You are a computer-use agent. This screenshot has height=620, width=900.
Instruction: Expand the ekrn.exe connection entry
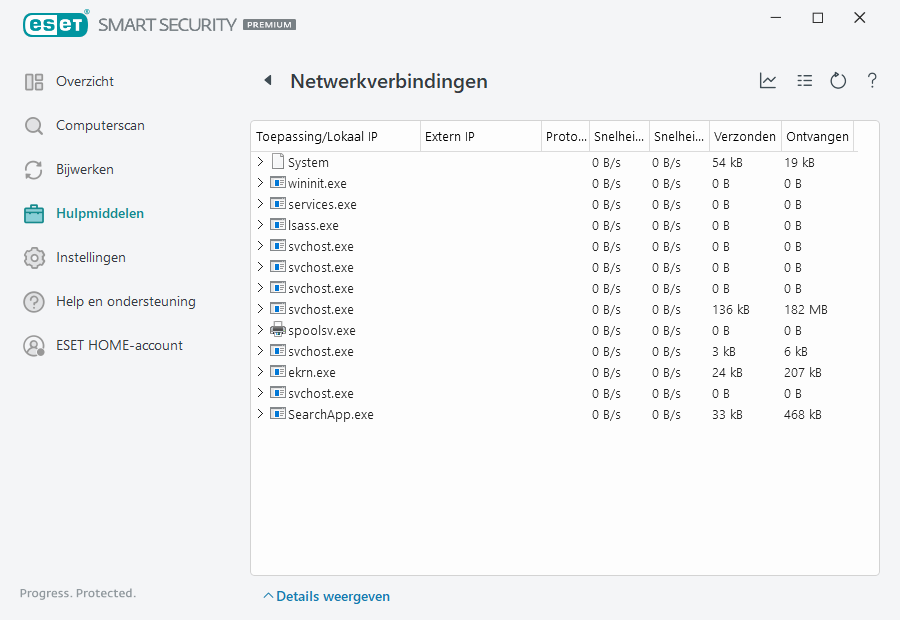click(261, 372)
